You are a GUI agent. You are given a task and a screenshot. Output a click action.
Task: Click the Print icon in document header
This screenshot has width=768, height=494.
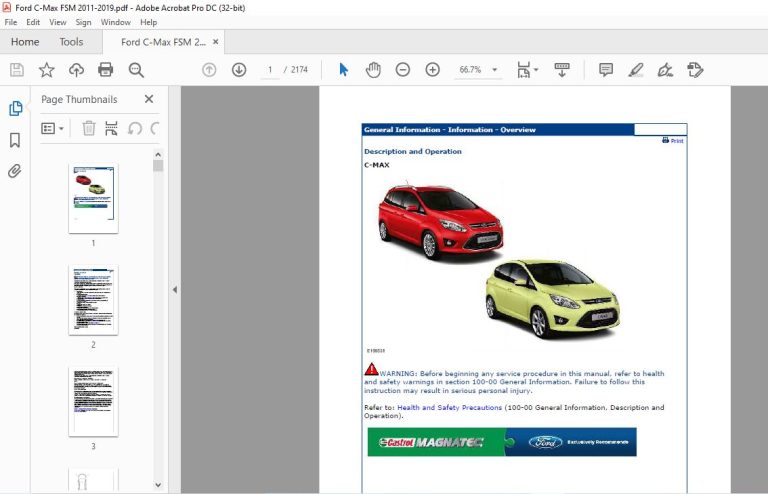pyautogui.click(x=672, y=141)
